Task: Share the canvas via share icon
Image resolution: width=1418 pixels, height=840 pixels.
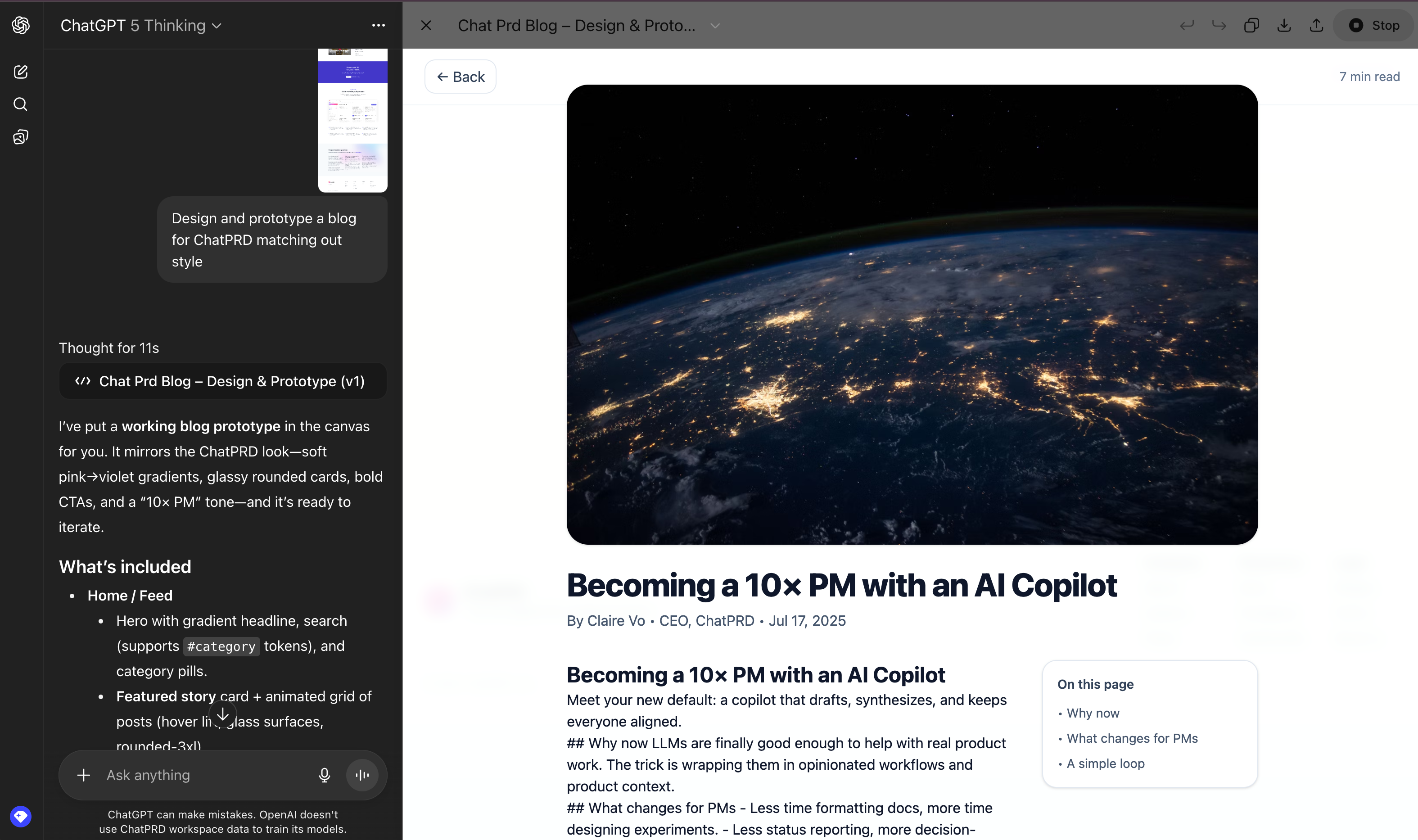Action: (x=1316, y=26)
